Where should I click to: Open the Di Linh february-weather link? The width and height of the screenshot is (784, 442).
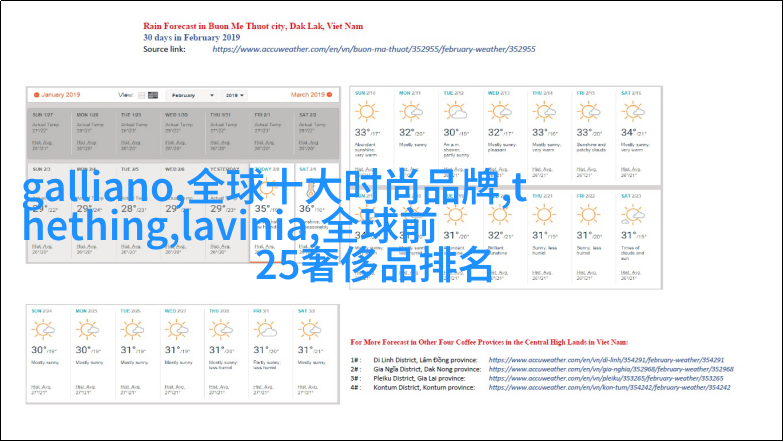[x=606, y=360]
